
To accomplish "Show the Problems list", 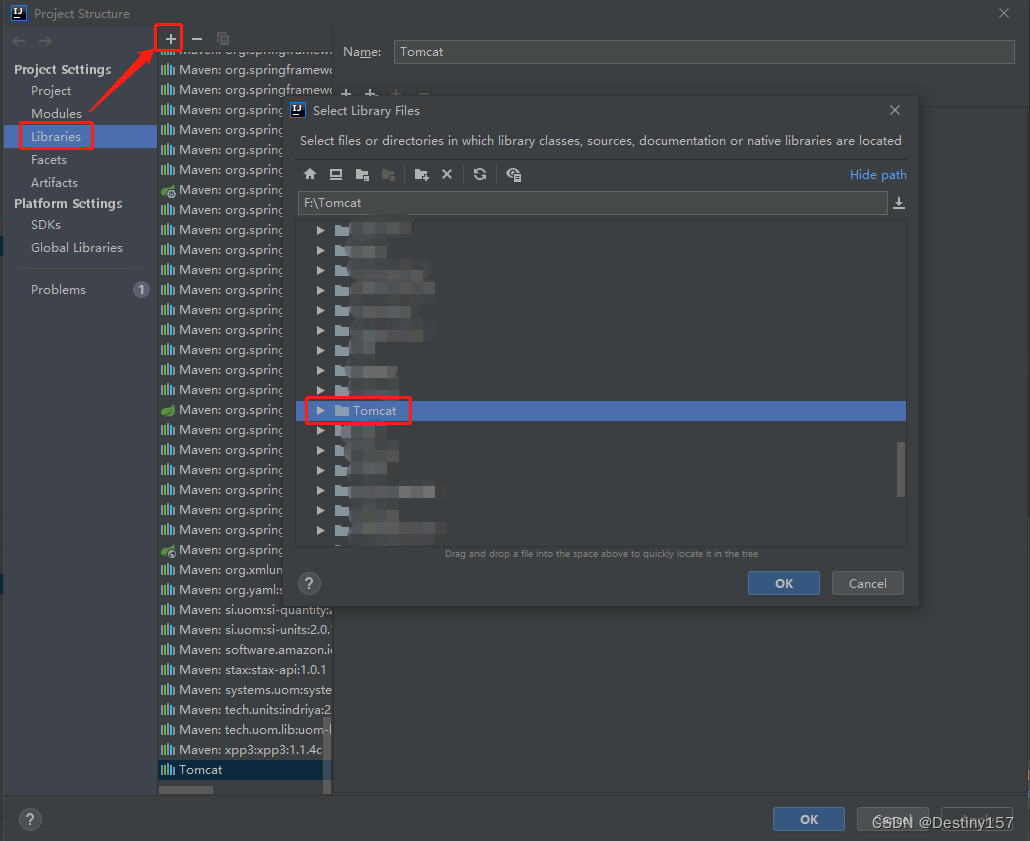I will click(x=58, y=290).
